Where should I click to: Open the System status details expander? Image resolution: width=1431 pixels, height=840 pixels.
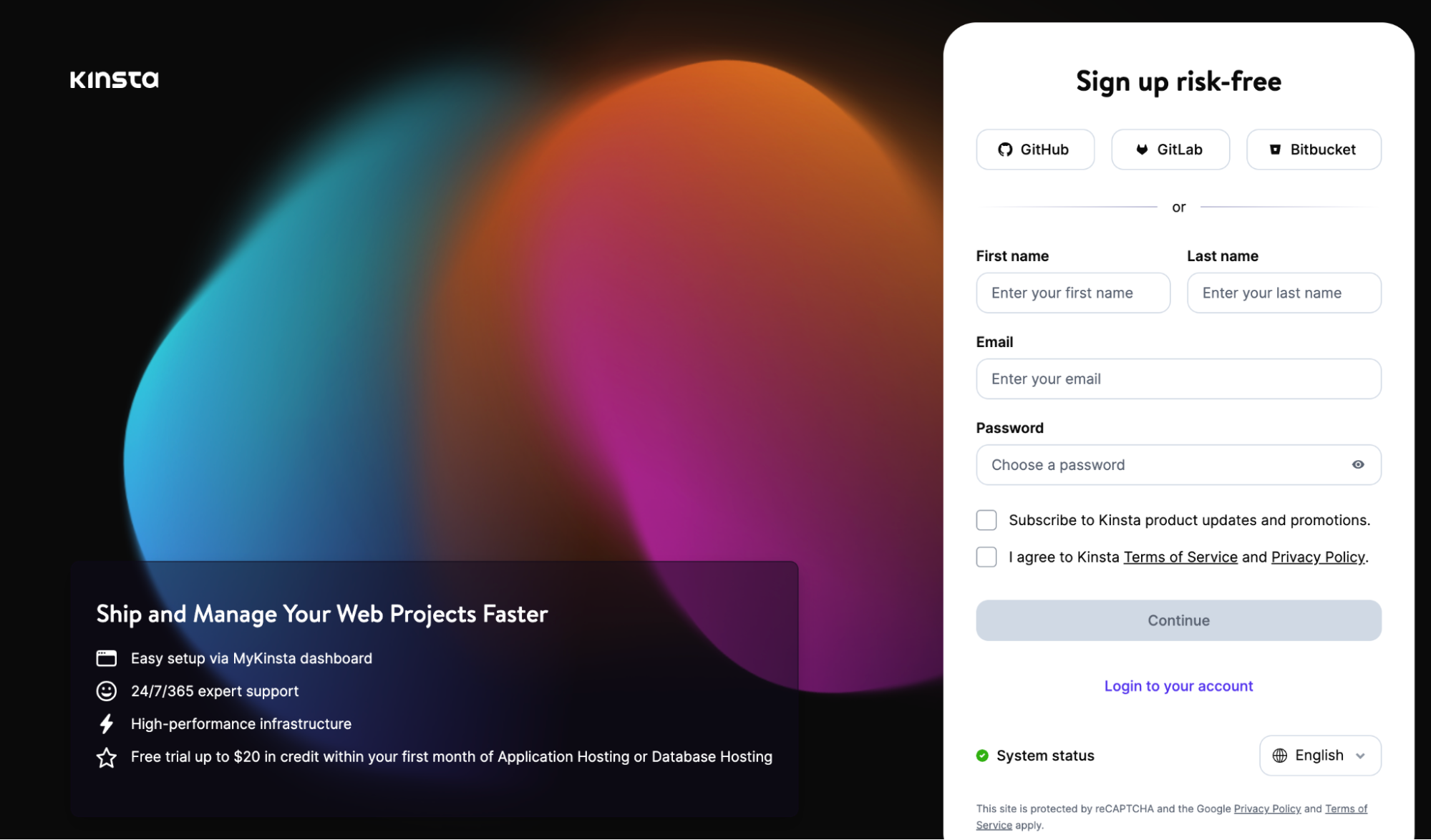(x=1035, y=754)
